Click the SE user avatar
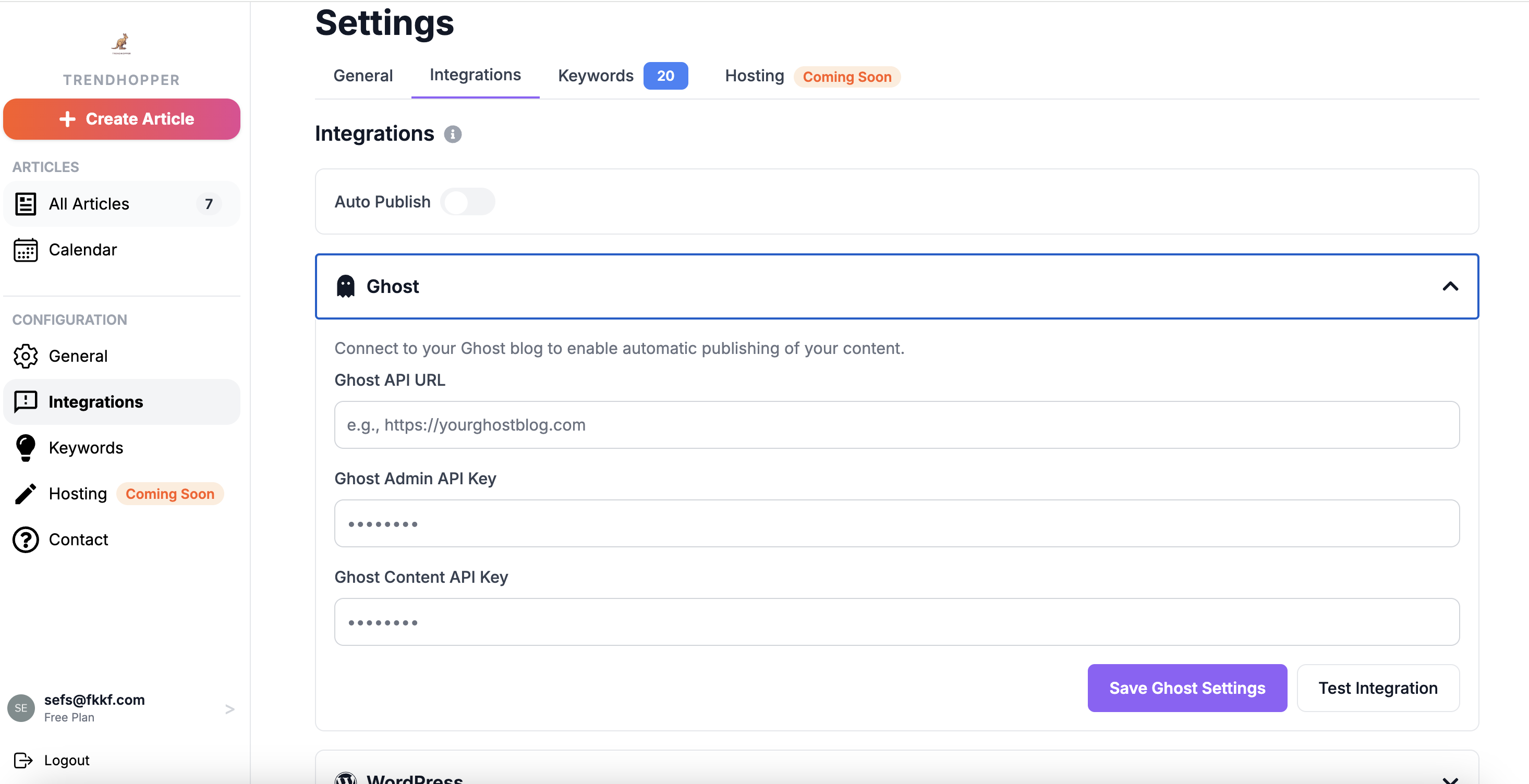 (x=21, y=708)
